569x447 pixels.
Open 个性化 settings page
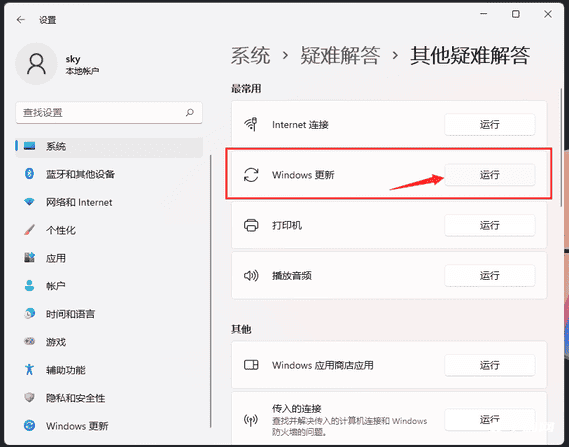(109, 230)
